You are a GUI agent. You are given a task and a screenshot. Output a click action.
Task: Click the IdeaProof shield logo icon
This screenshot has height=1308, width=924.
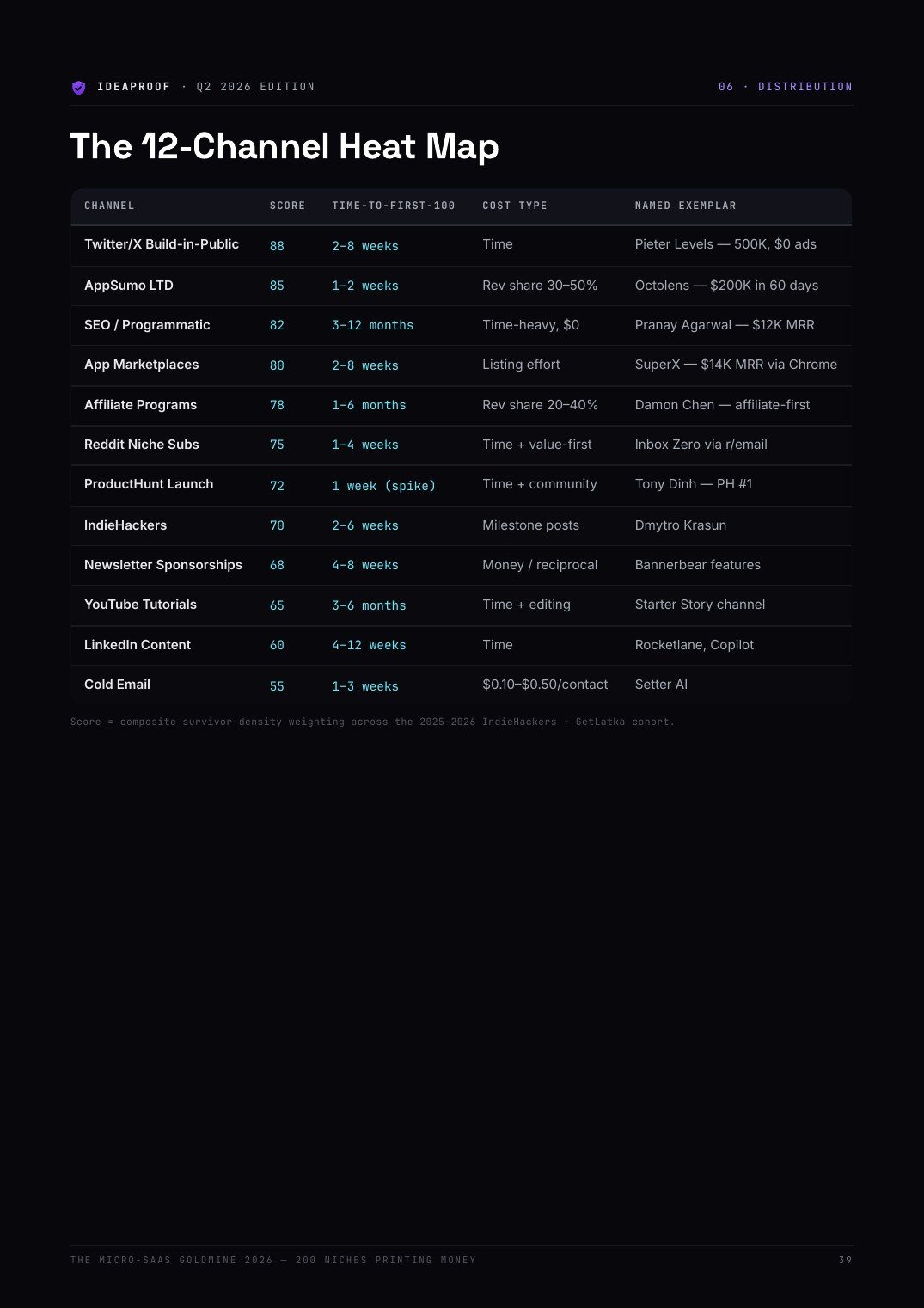[x=78, y=88]
